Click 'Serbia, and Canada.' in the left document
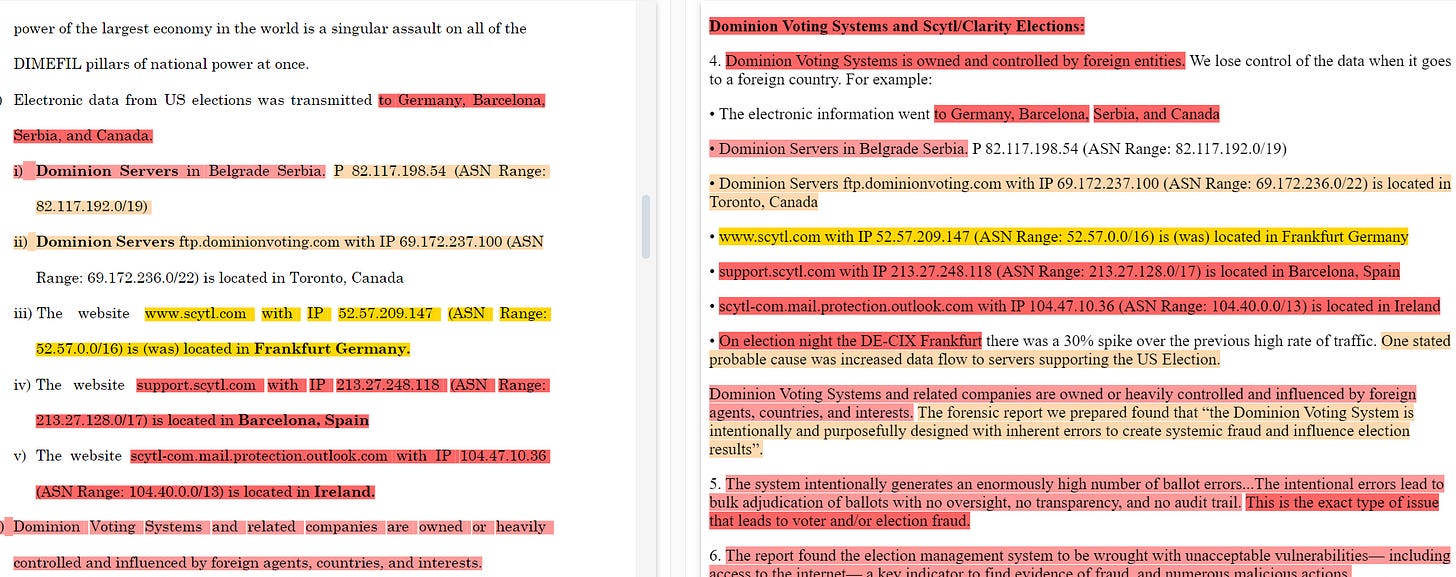This screenshot has width=1456, height=577. (83, 135)
